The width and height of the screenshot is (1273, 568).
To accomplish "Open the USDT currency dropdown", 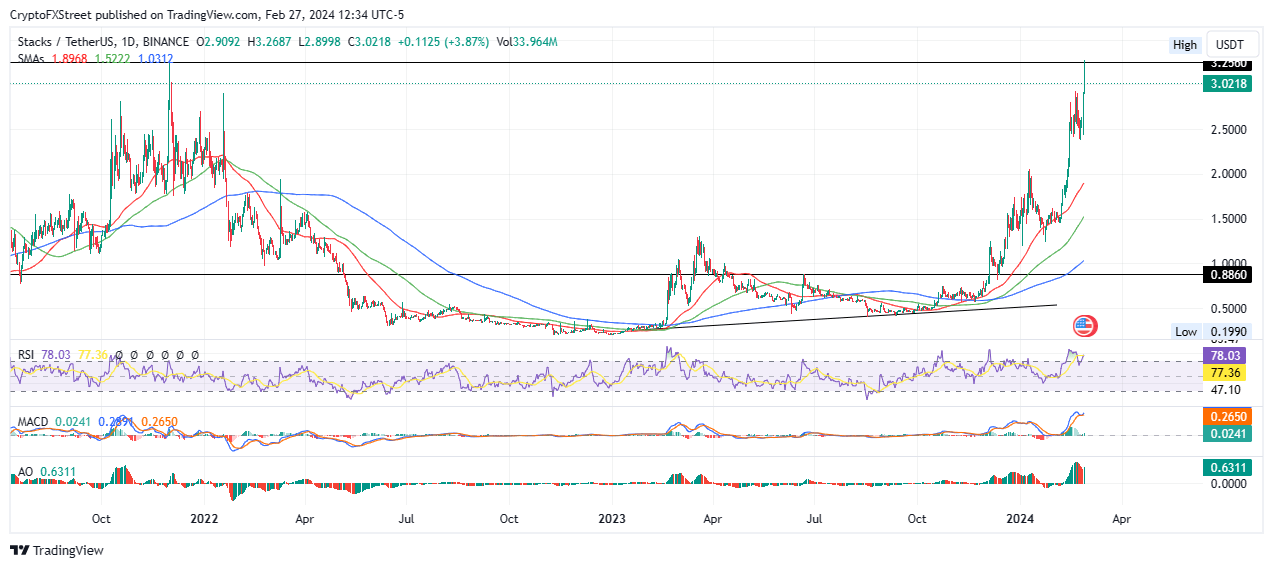I will [1229, 45].
